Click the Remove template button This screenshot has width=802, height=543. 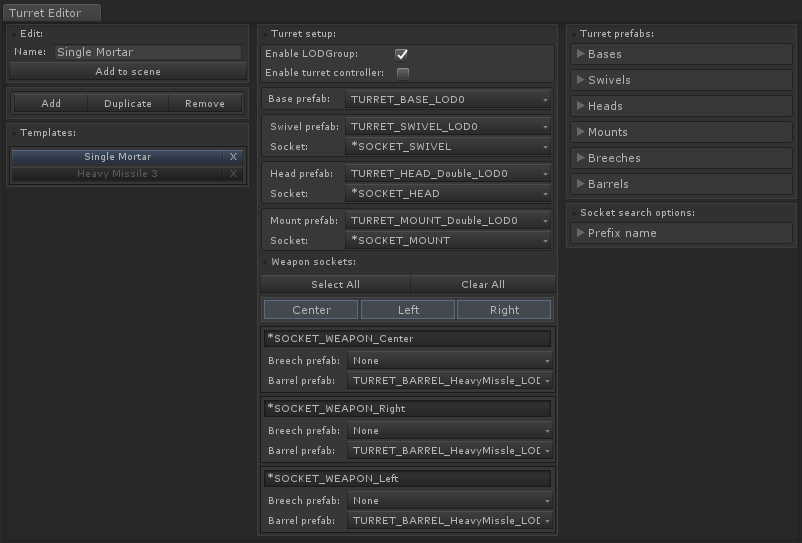point(205,103)
